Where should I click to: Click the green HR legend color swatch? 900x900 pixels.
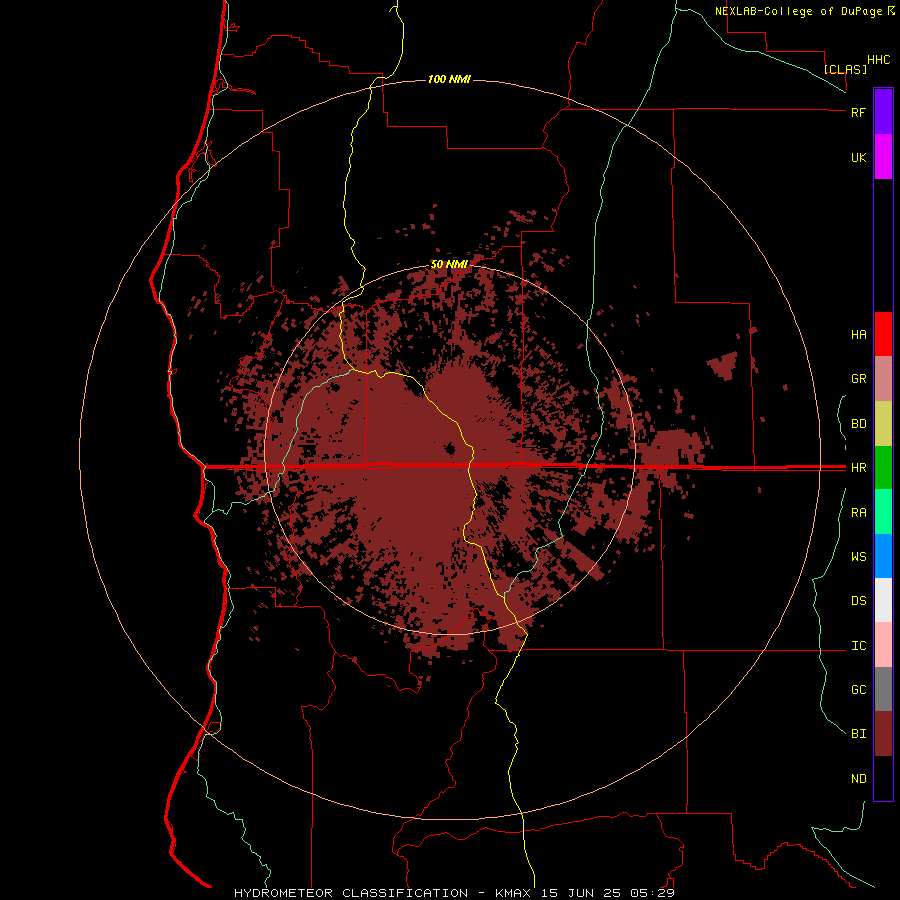click(x=883, y=467)
